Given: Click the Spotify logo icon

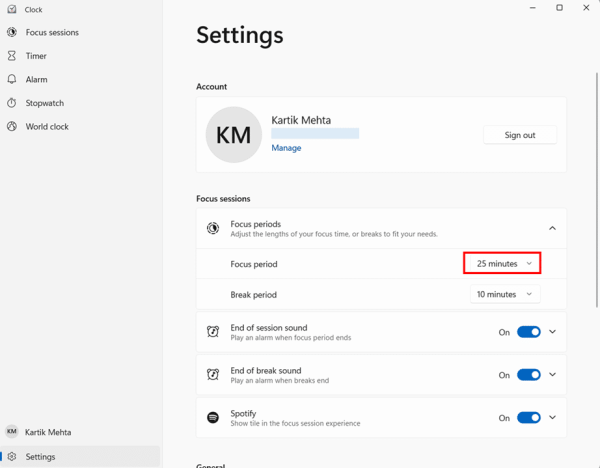Looking at the screenshot, I should (213, 417).
